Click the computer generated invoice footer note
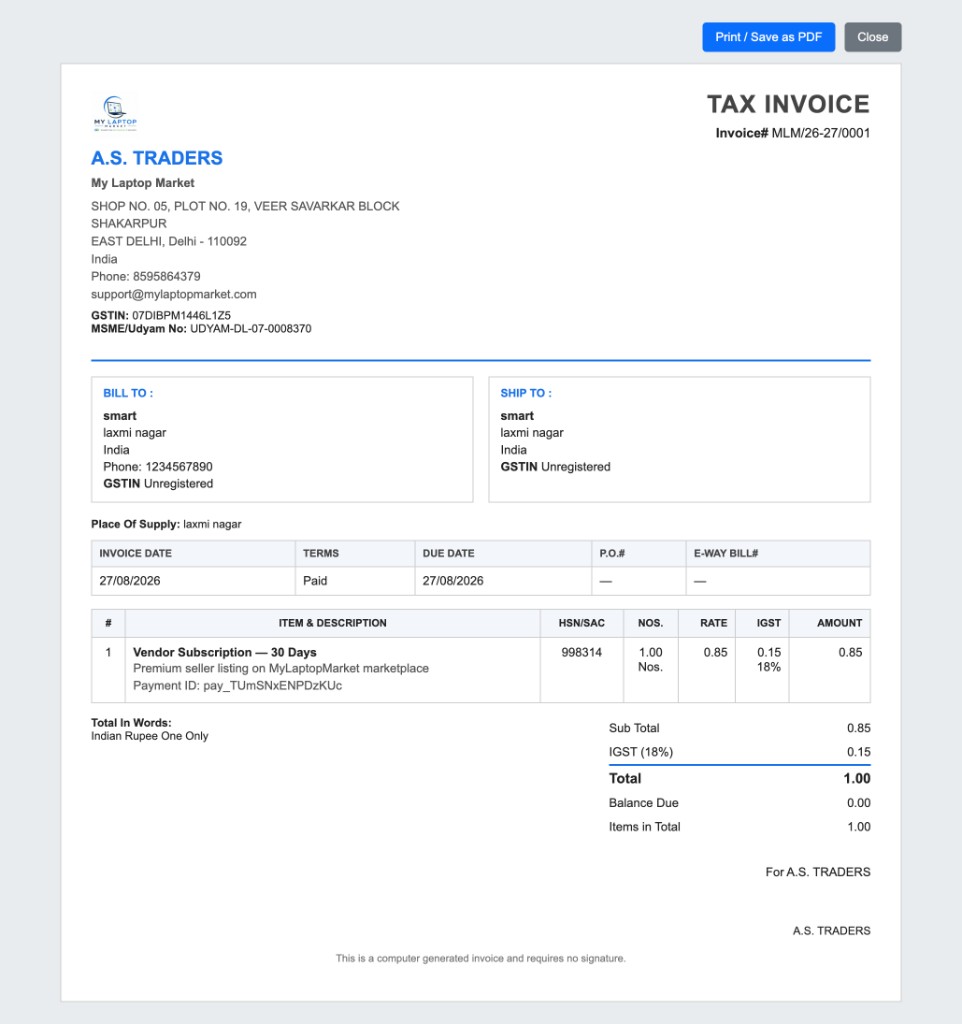The height and width of the screenshot is (1024, 962). [x=481, y=959]
